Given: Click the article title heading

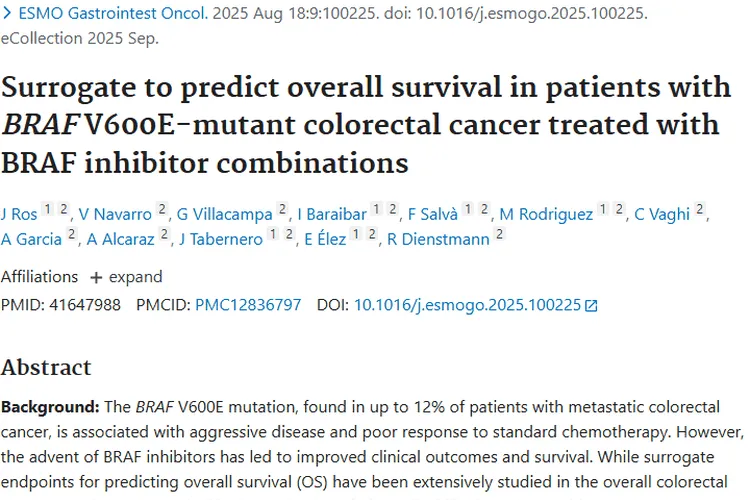Looking at the screenshot, I should click(365, 124).
